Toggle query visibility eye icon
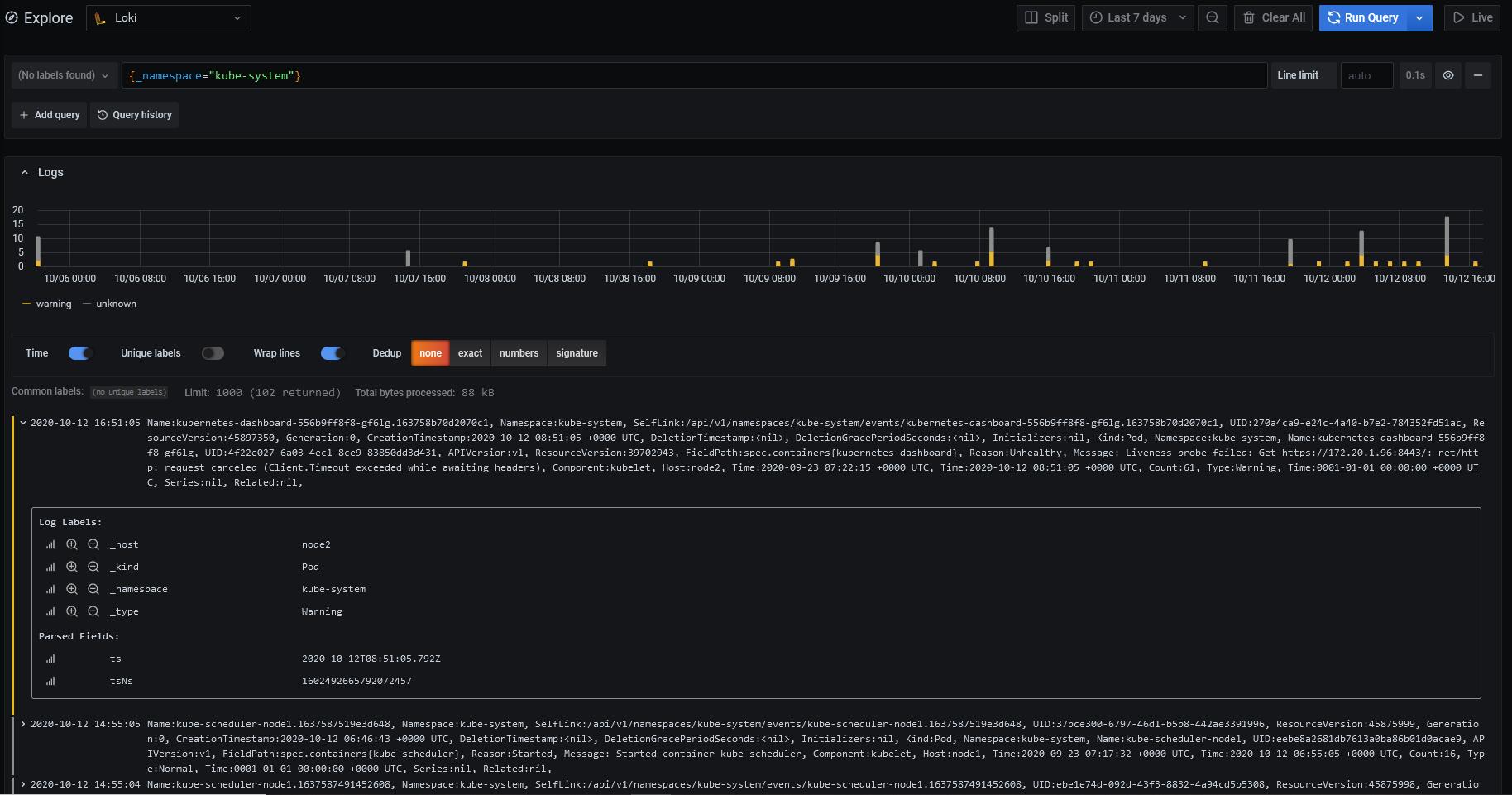 tap(1448, 75)
